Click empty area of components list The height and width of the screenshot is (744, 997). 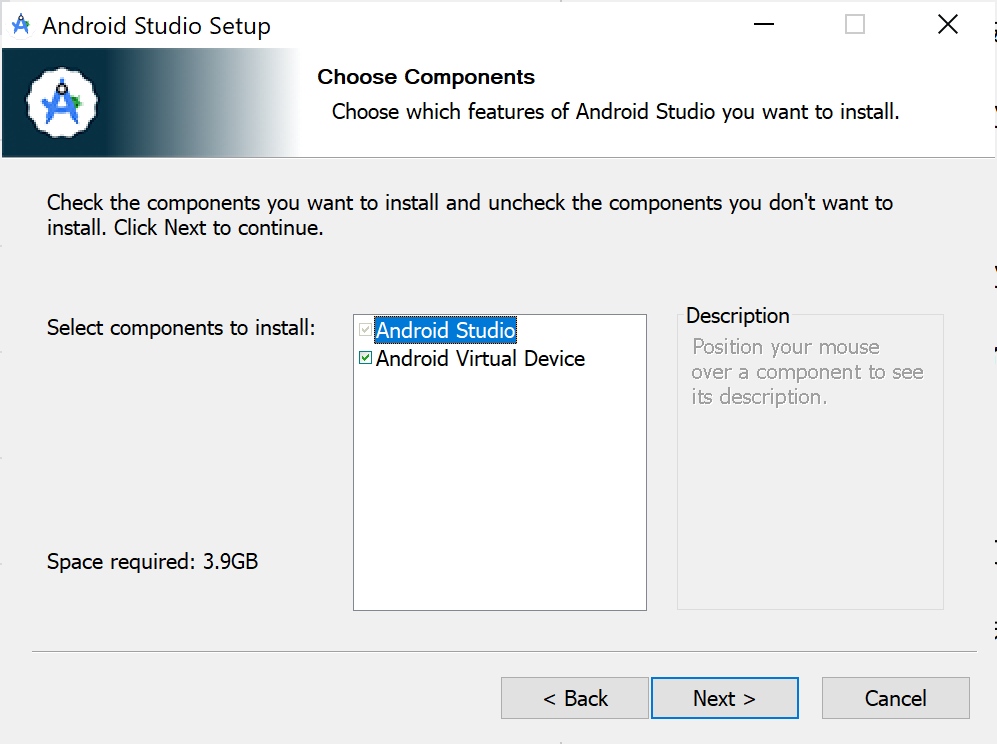pyautogui.click(x=500, y=490)
